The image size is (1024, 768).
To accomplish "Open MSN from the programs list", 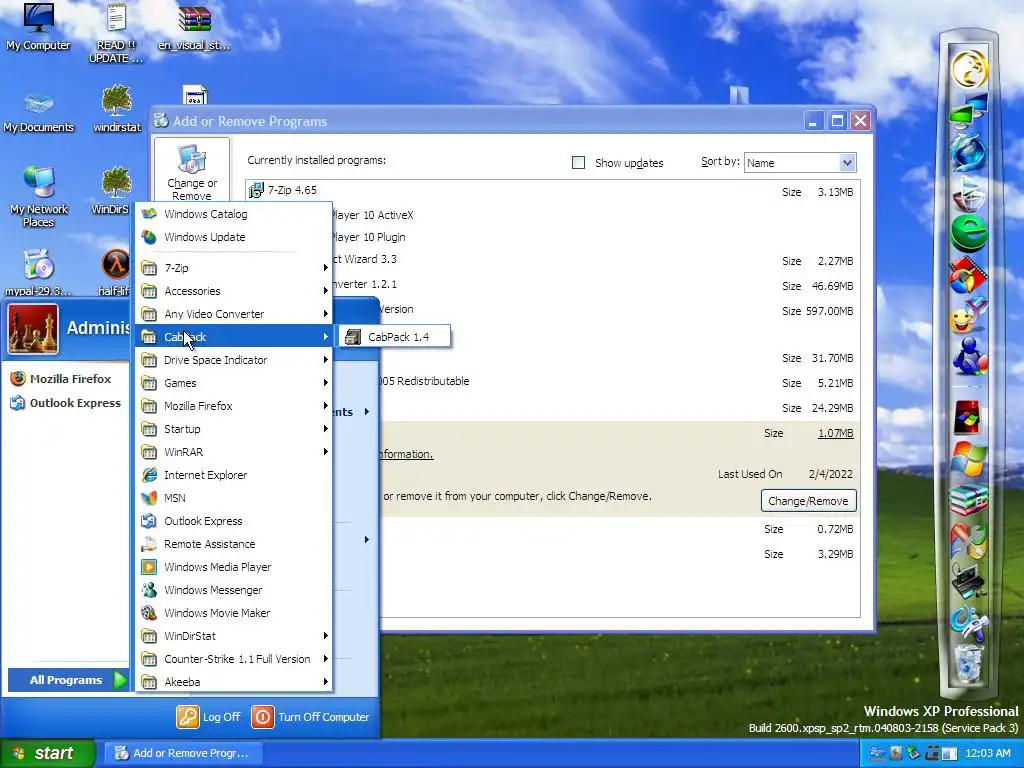I will click(234, 498).
